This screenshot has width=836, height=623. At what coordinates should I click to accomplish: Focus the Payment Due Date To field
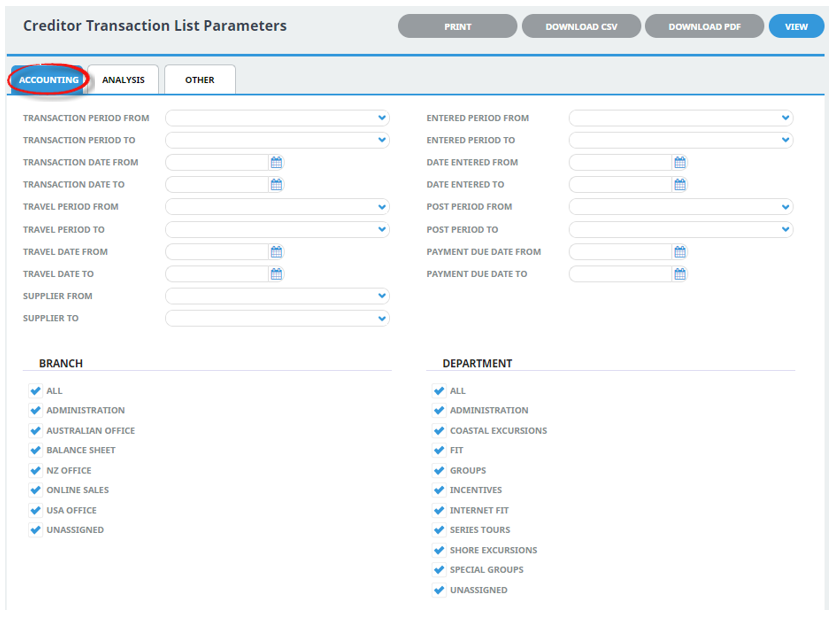pyautogui.click(x=620, y=274)
